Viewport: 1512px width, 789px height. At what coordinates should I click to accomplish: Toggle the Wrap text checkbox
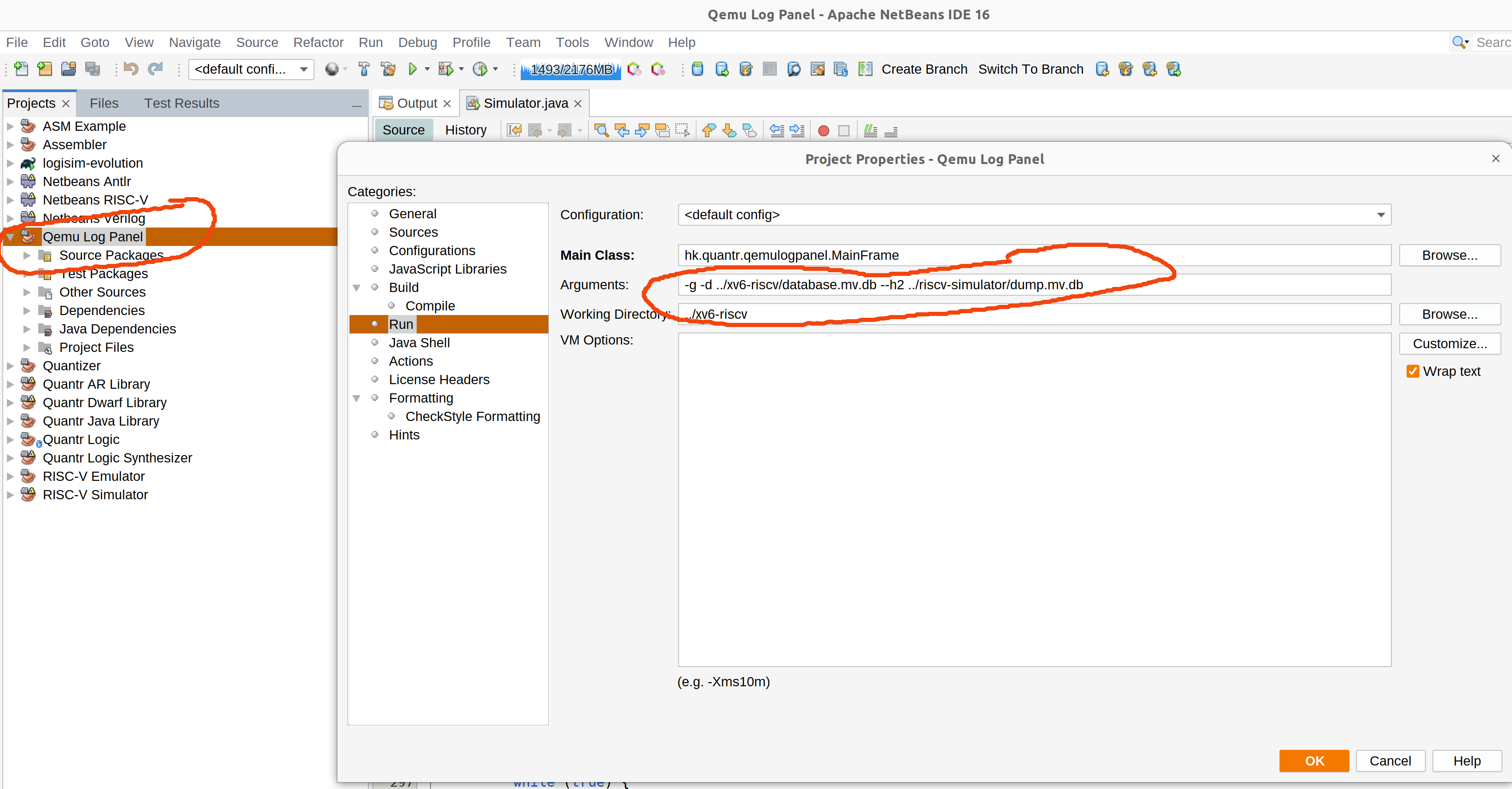point(1413,371)
